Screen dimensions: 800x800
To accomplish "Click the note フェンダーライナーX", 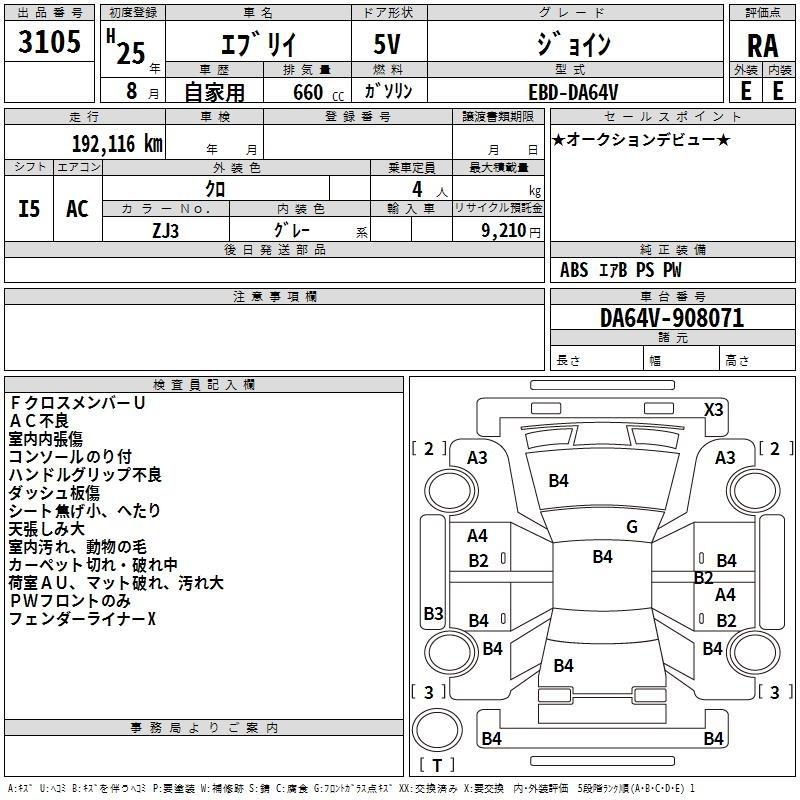I will pyautogui.click(x=82, y=618).
